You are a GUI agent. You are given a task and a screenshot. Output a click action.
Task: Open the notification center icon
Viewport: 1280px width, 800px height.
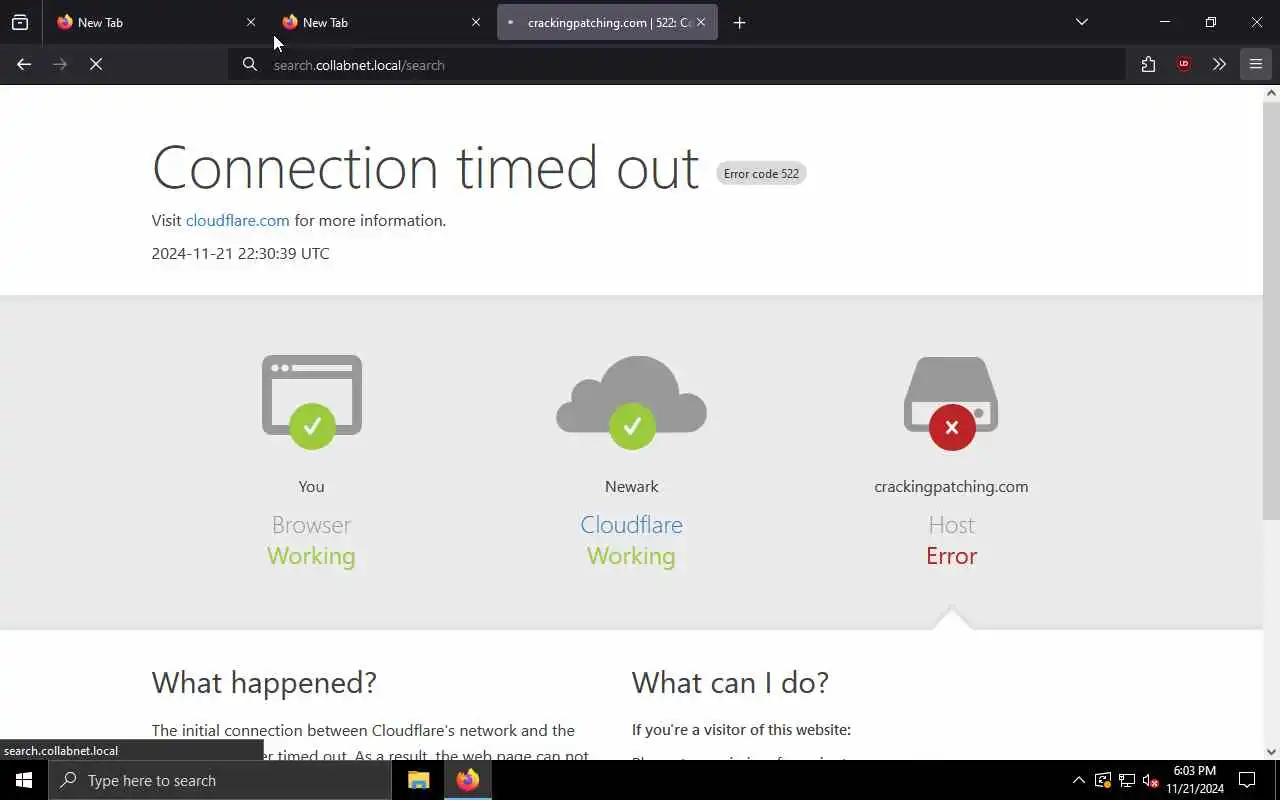point(1247,780)
